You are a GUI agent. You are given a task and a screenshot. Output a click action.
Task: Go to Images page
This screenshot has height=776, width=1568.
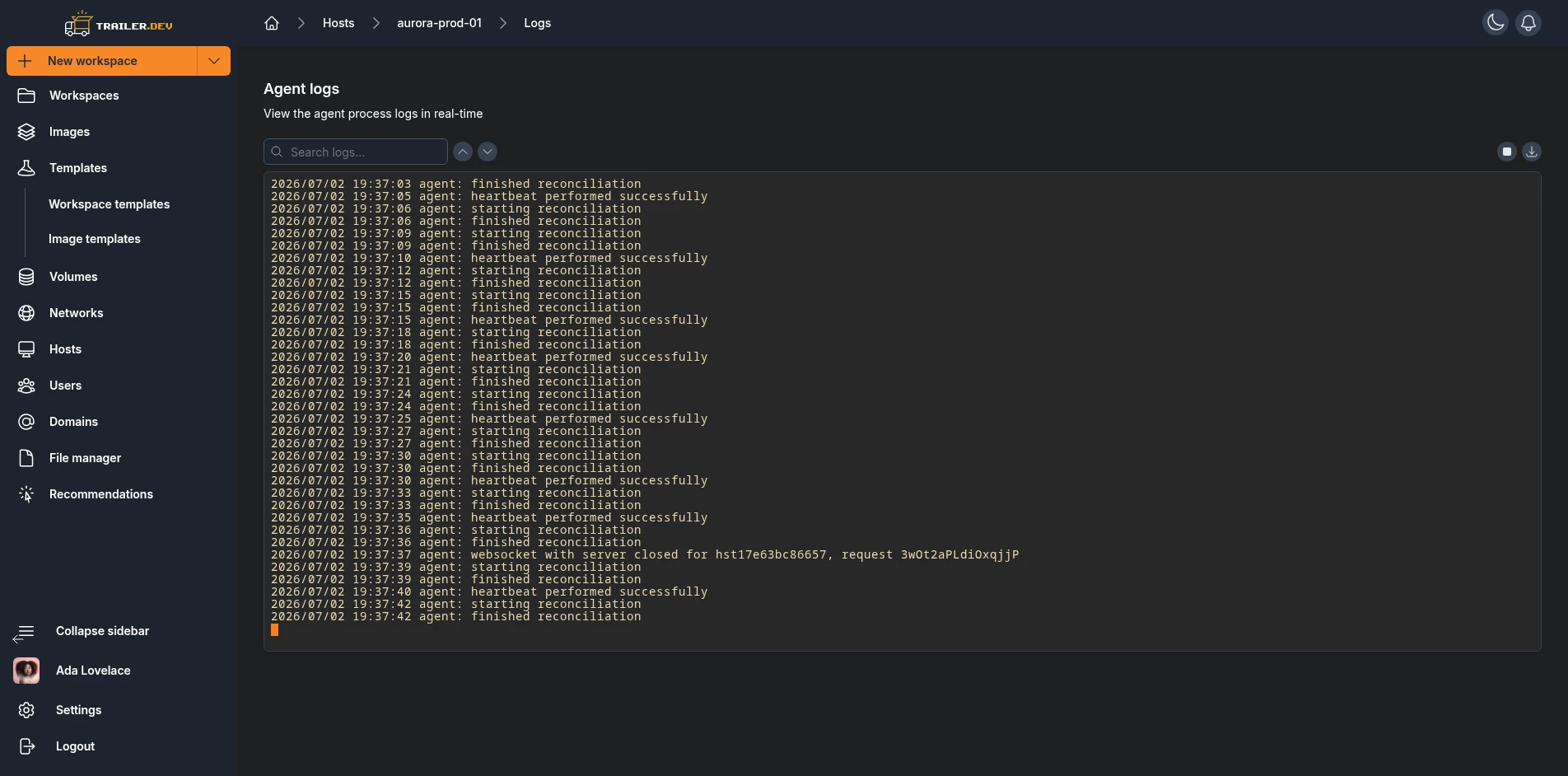click(x=69, y=132)
